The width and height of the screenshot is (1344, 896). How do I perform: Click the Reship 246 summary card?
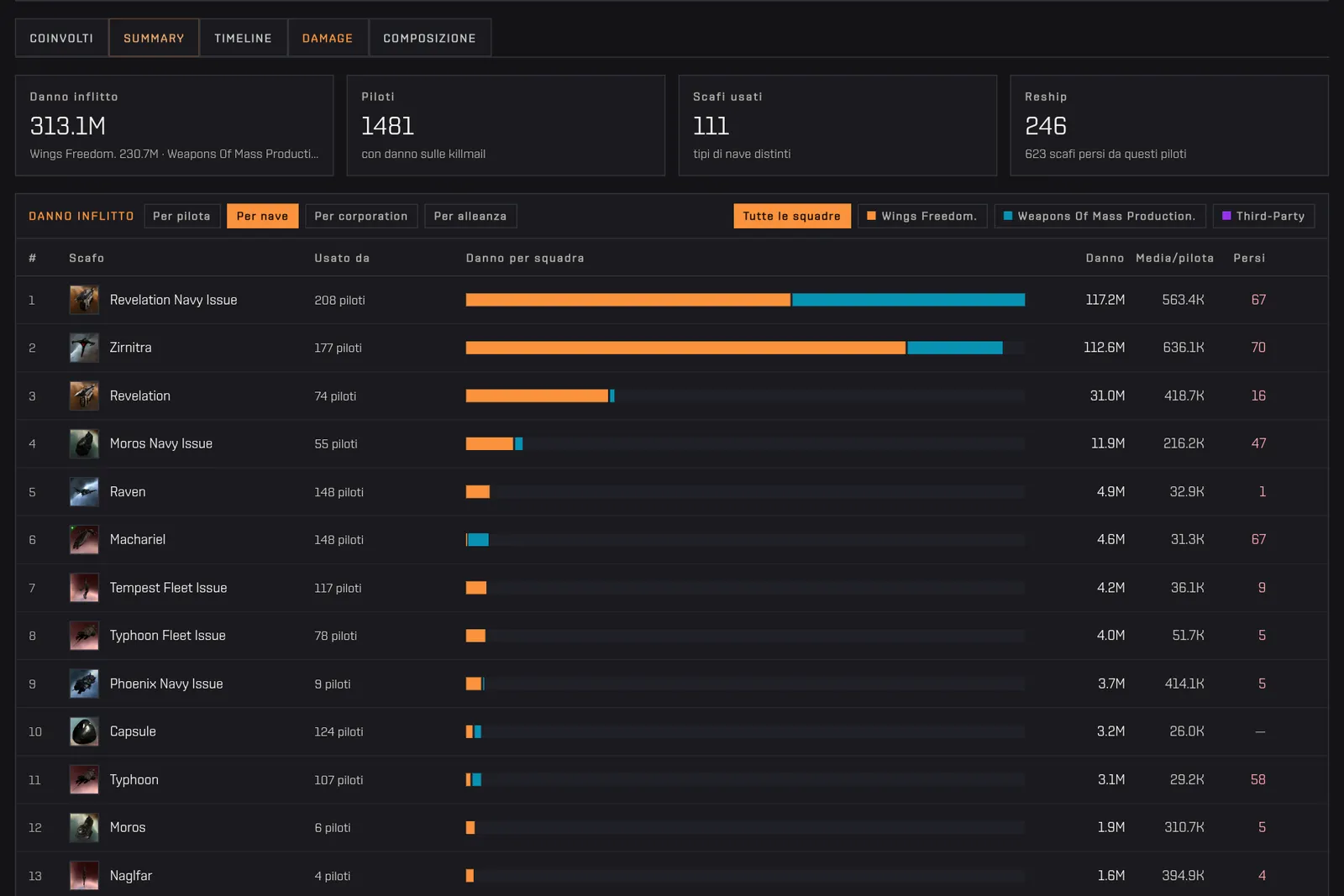click(x=1168, y=125)
